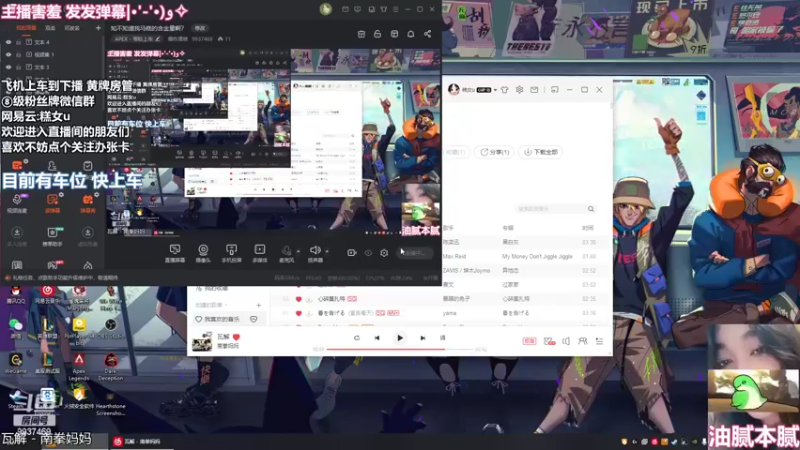Toggle visibility of layer 视频播 1
The height and width of the screenshot is (450, 800).
pyautogui.click(x=8, y=54)
